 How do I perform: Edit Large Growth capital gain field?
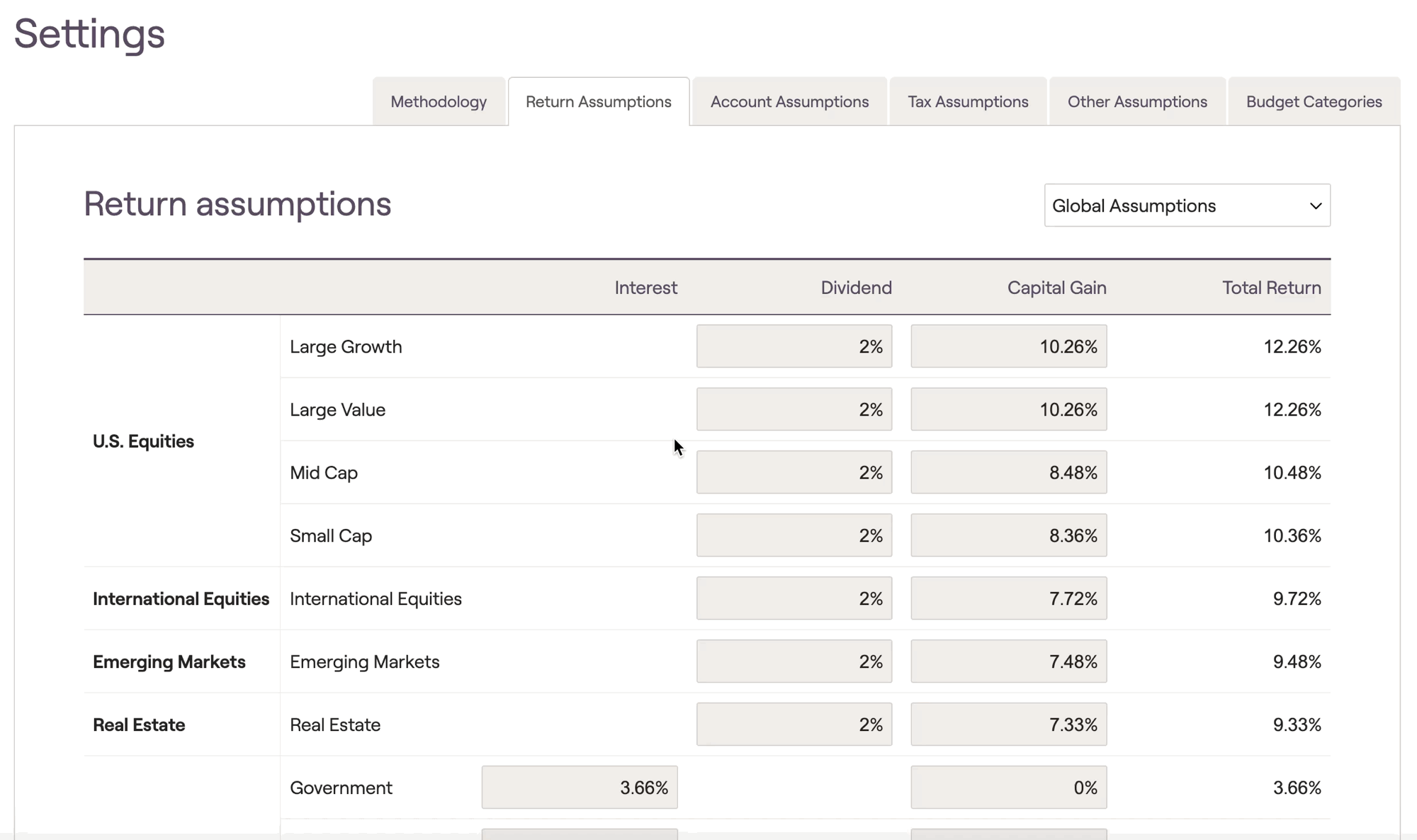point(1008,346)
